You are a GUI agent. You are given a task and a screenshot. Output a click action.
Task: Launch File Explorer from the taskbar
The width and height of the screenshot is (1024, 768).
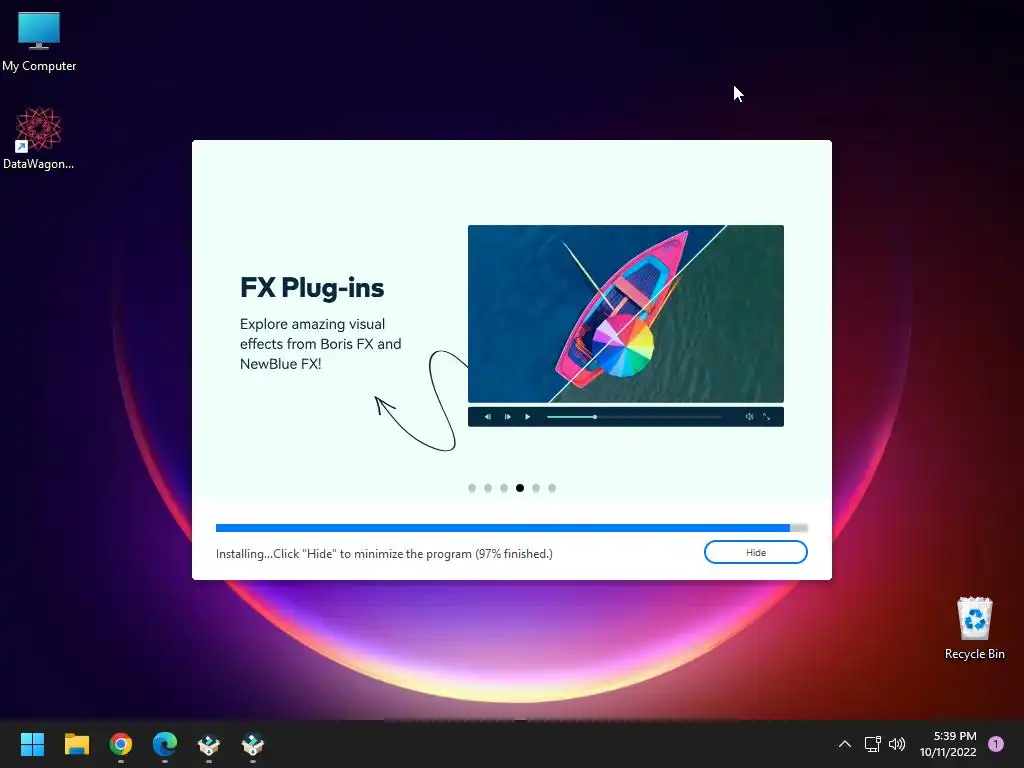point(77,744)
